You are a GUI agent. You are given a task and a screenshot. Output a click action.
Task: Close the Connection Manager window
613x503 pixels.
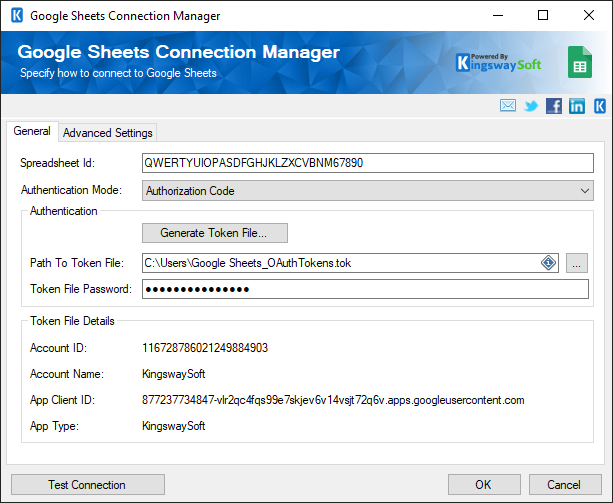pyautogui.click(x=589, y=16)
